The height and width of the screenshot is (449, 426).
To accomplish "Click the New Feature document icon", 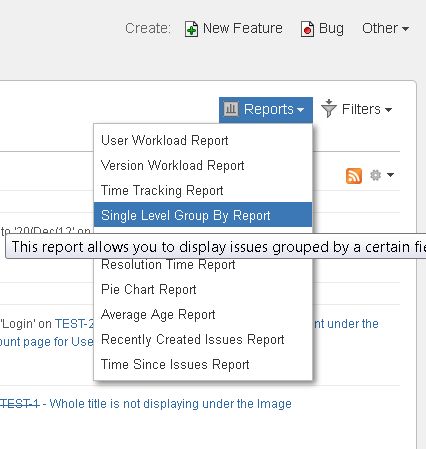I will (191, 29).
